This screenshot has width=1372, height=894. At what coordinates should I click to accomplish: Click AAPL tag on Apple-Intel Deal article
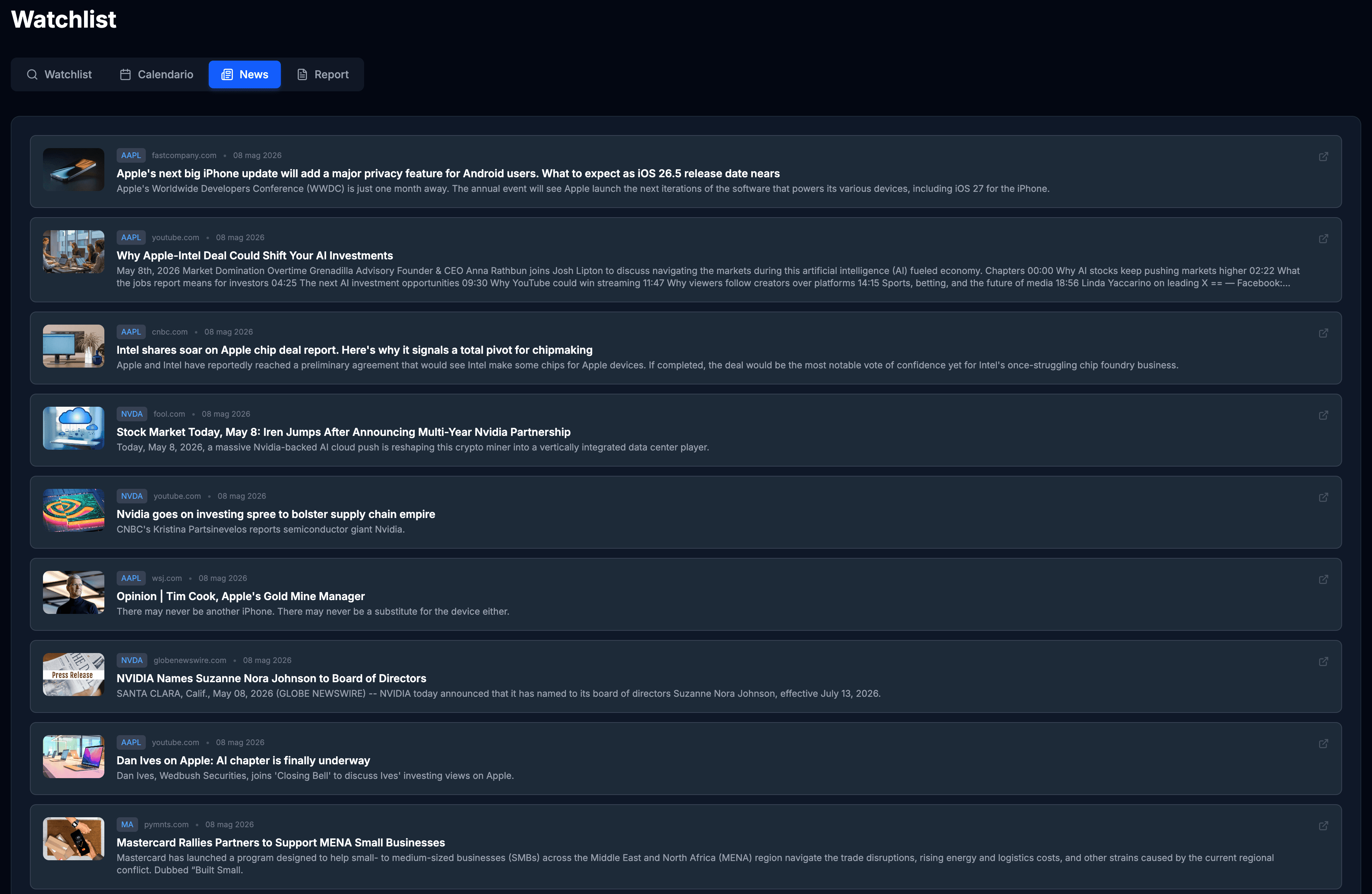coord(131,238)
